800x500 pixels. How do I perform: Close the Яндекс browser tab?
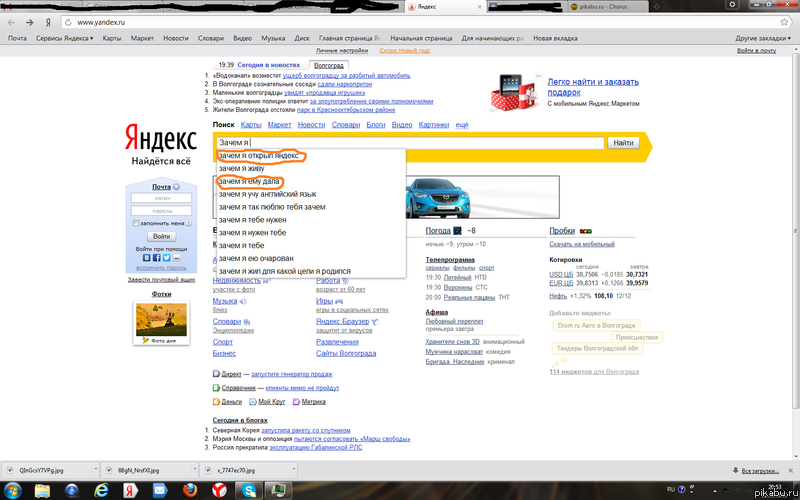pos(479,7)
